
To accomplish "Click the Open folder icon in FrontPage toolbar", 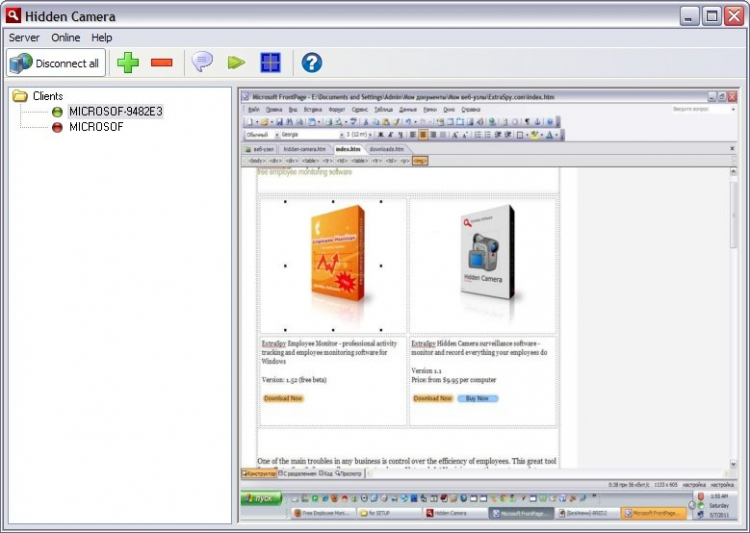I will click(265, 122).
